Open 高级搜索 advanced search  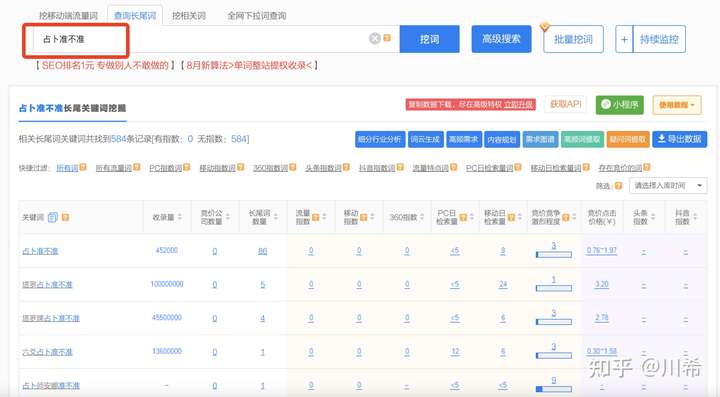(x=501, y=39)
